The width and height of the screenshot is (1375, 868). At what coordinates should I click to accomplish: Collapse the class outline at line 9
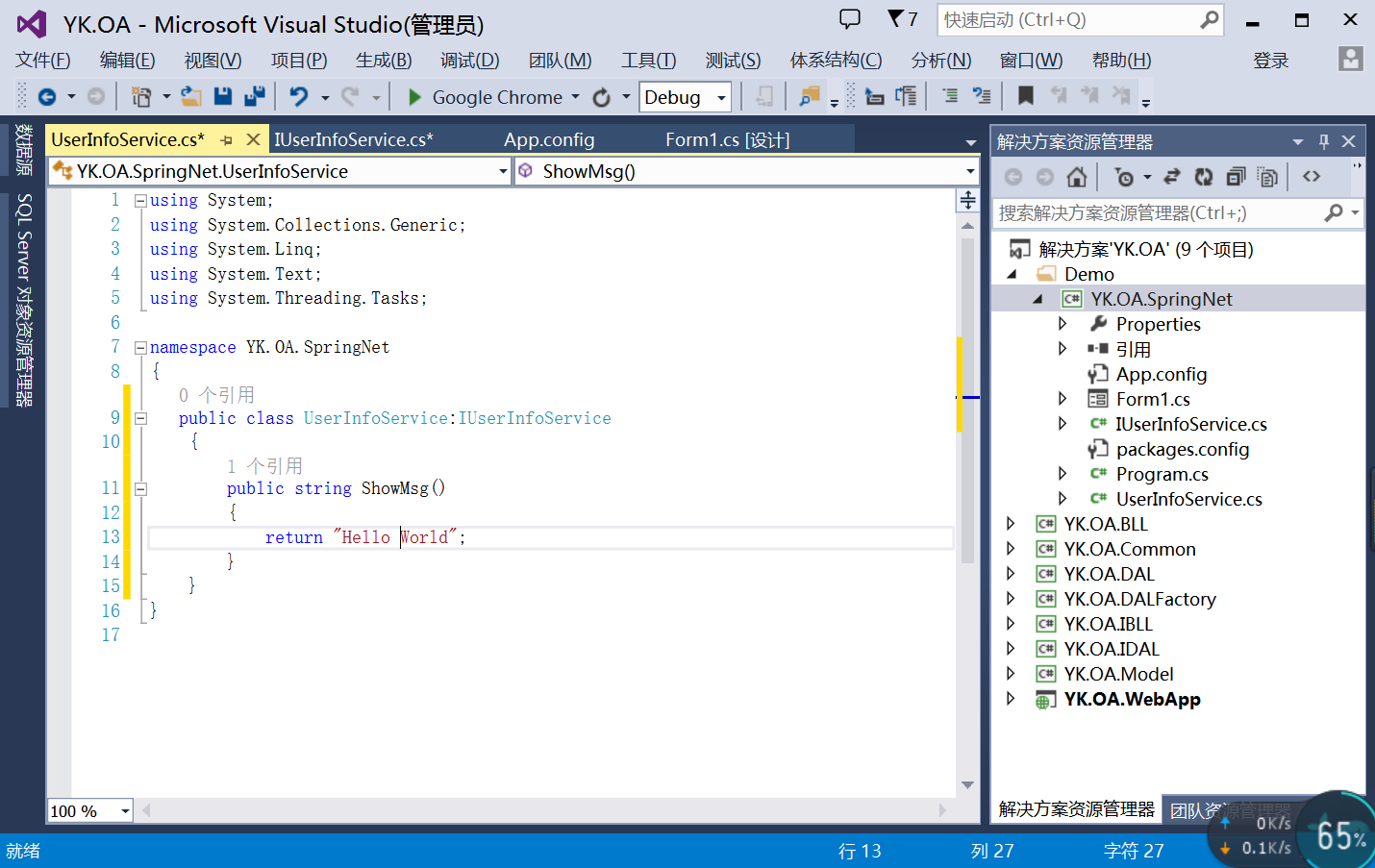click(x=140, y=419)
